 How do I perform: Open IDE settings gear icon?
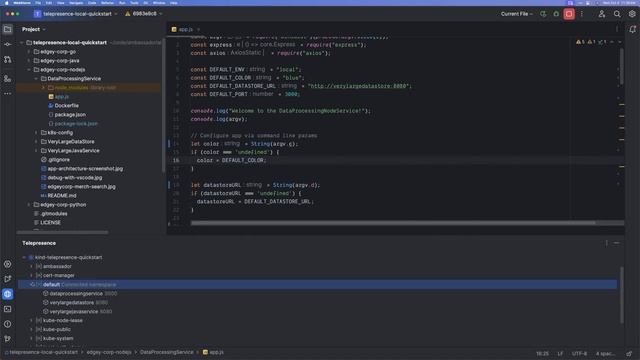[632, 14]
